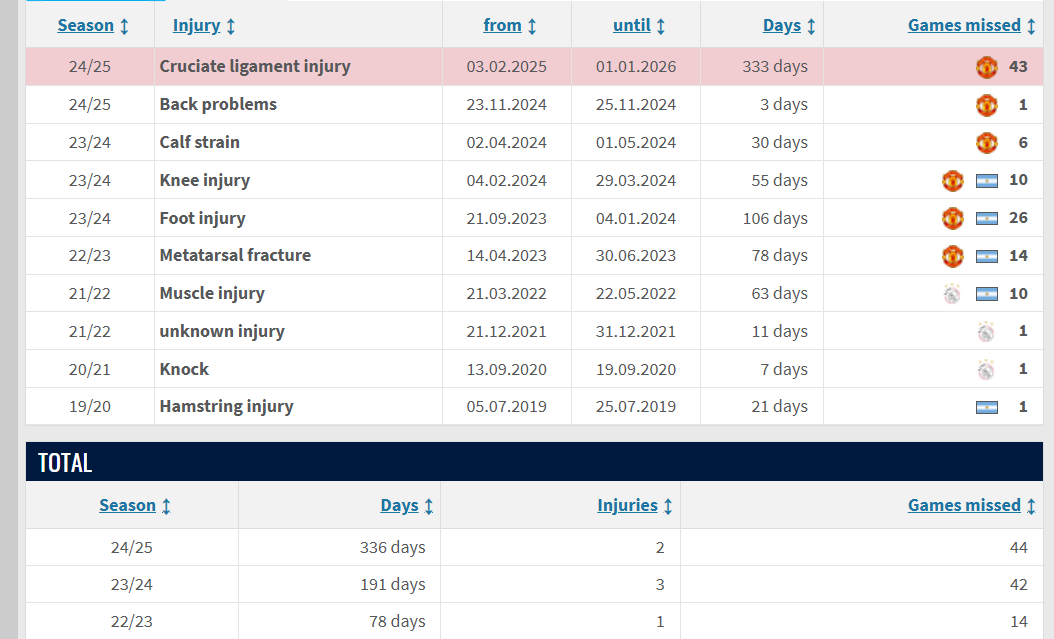Image resolution: width=1054 pixels, height=639 pixels.
Task: Sort injuries by from date
Action: tap(510, 26)
